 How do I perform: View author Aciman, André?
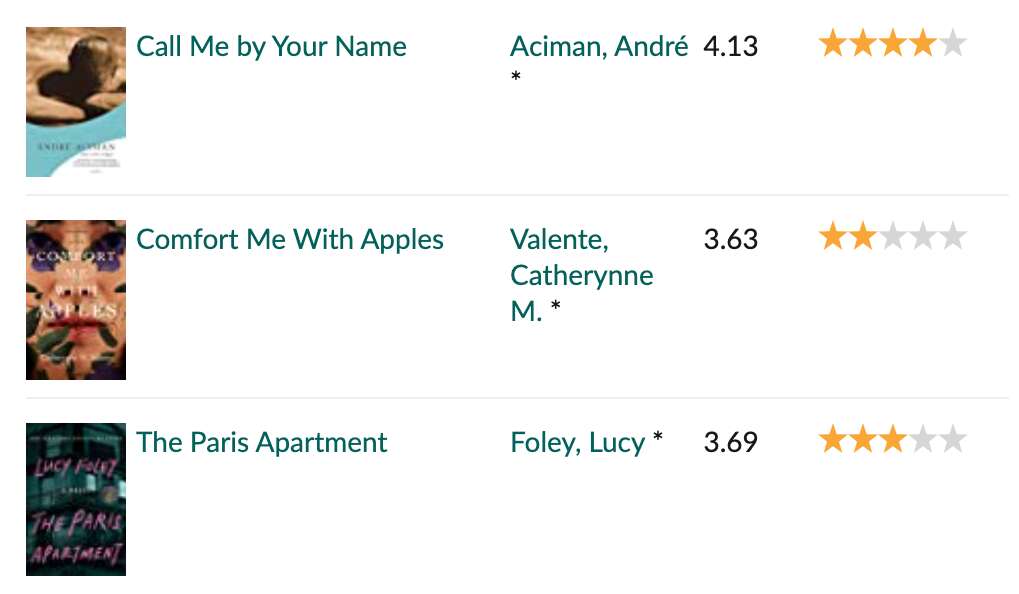[599, 47]
